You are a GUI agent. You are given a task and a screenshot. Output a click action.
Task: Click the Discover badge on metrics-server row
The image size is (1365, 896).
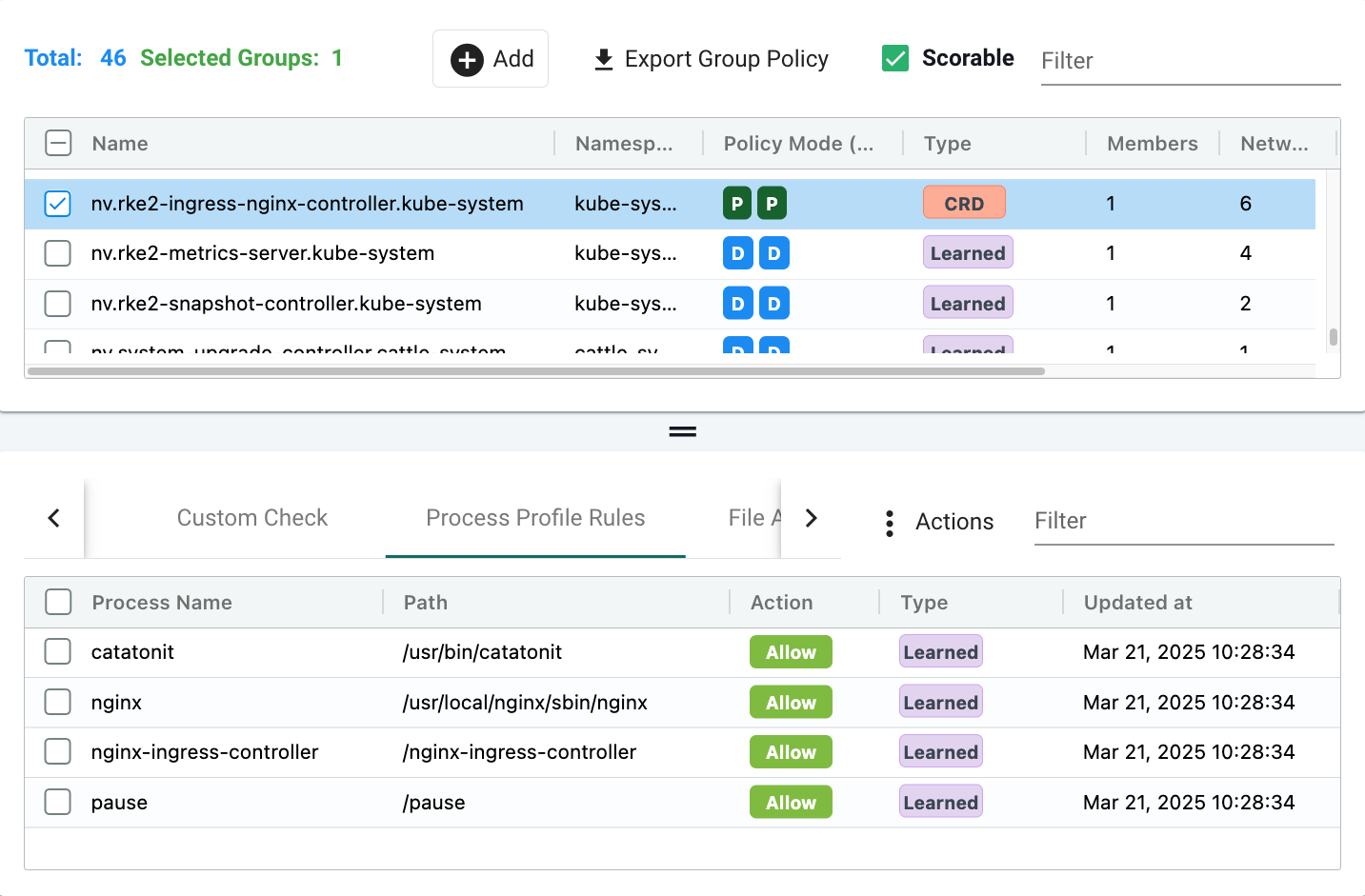737,252
